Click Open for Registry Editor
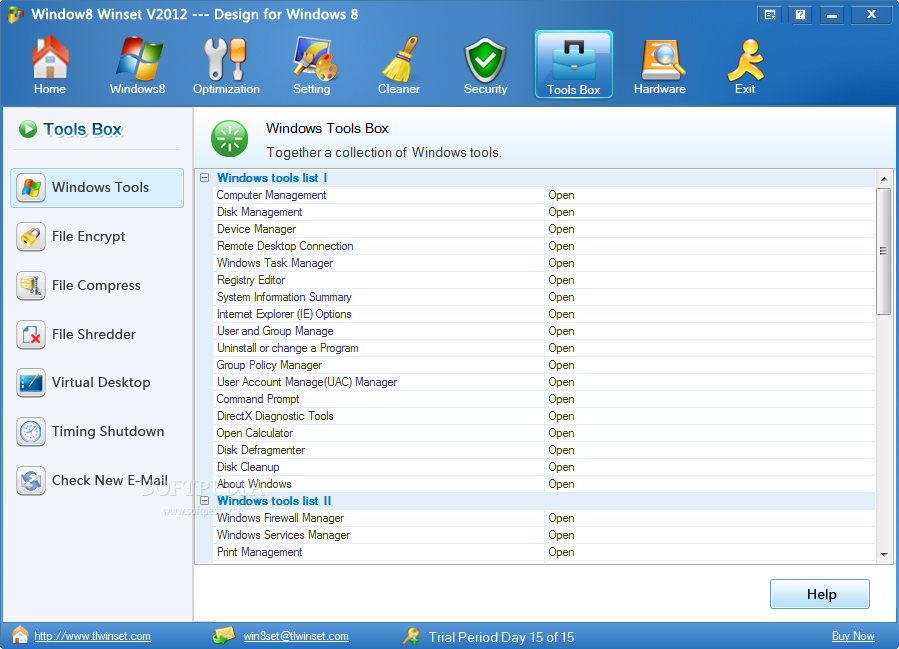This screenshot has height=649, width=899. click(x=561, y=280)
